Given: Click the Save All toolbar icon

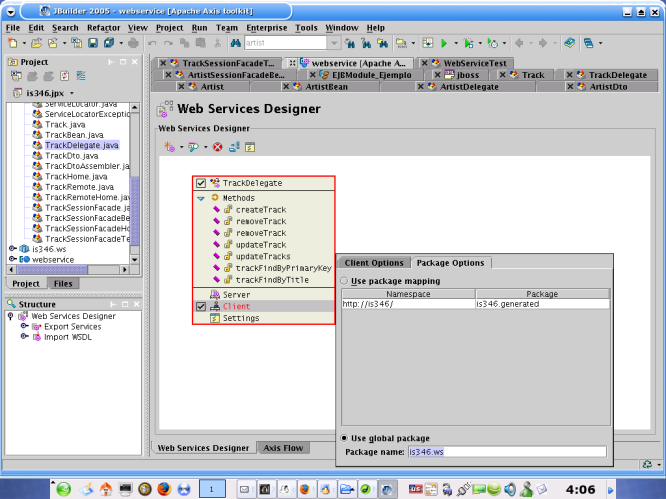Looking at the screenshot, I should 107,44.
